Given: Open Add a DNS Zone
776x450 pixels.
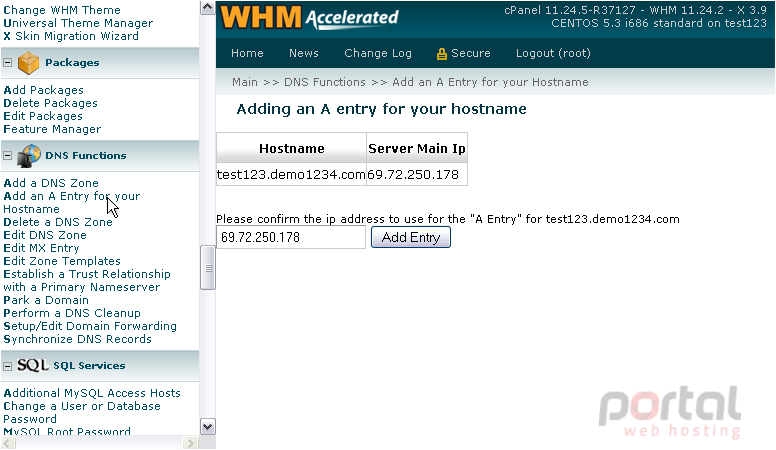Looking at the screenshot, I should point(51,183).
